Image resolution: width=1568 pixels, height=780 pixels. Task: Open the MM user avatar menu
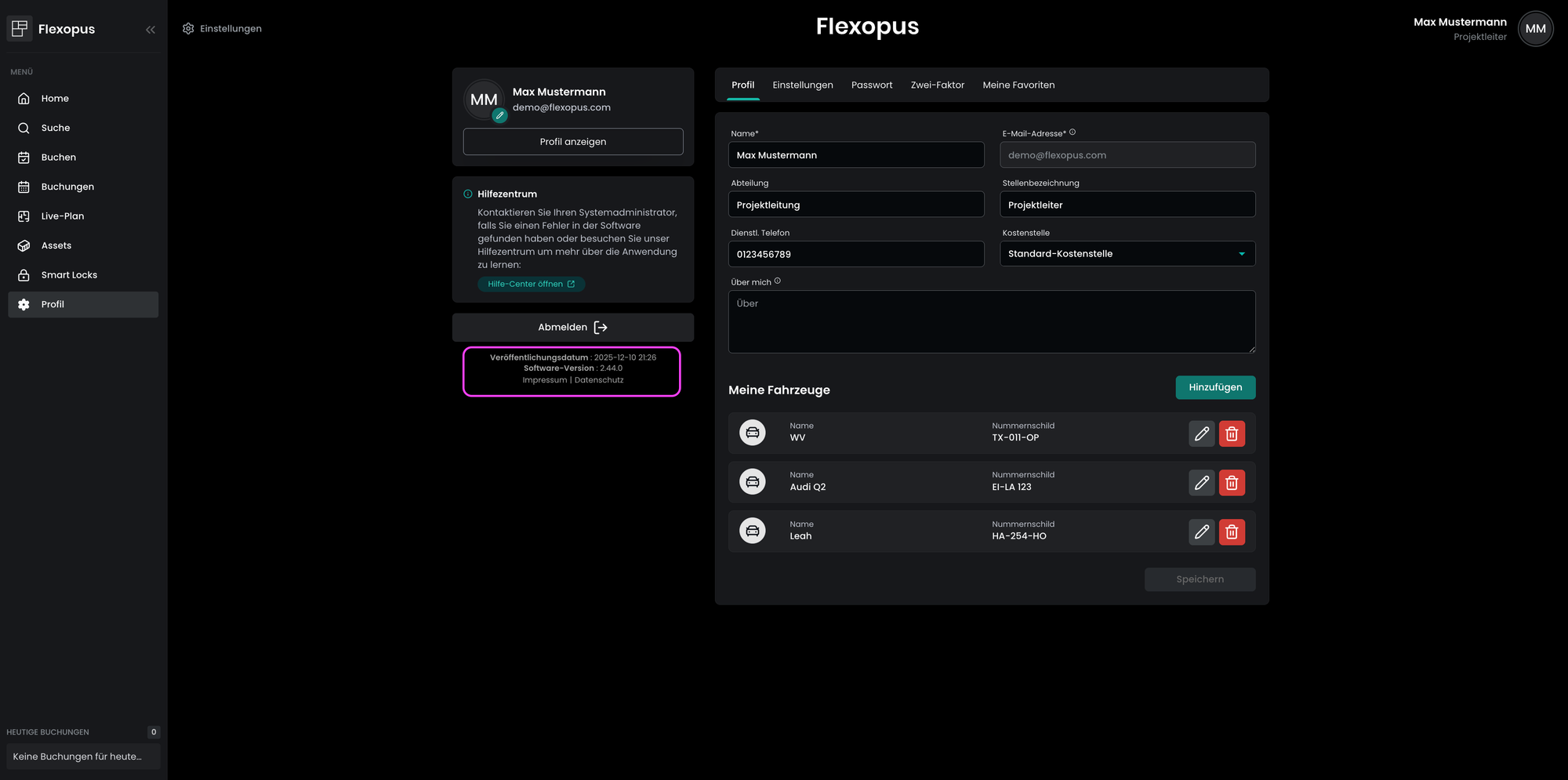(x=1534, y=29)
